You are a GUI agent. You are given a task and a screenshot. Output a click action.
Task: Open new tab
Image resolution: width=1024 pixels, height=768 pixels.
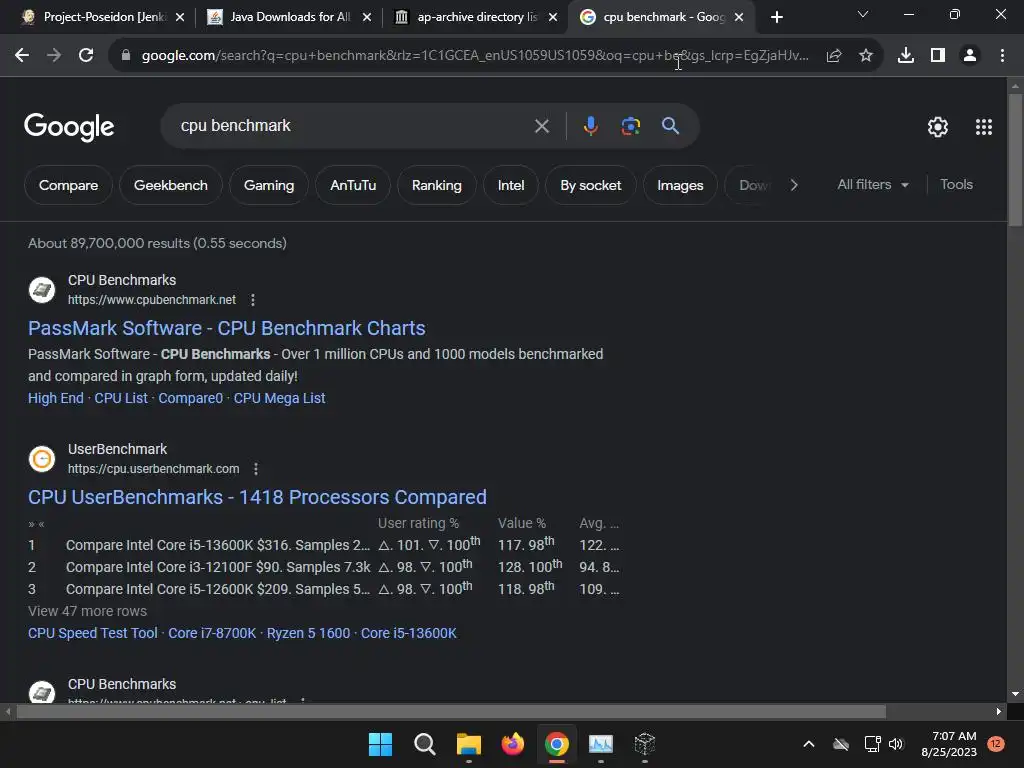tap(776, 17)
